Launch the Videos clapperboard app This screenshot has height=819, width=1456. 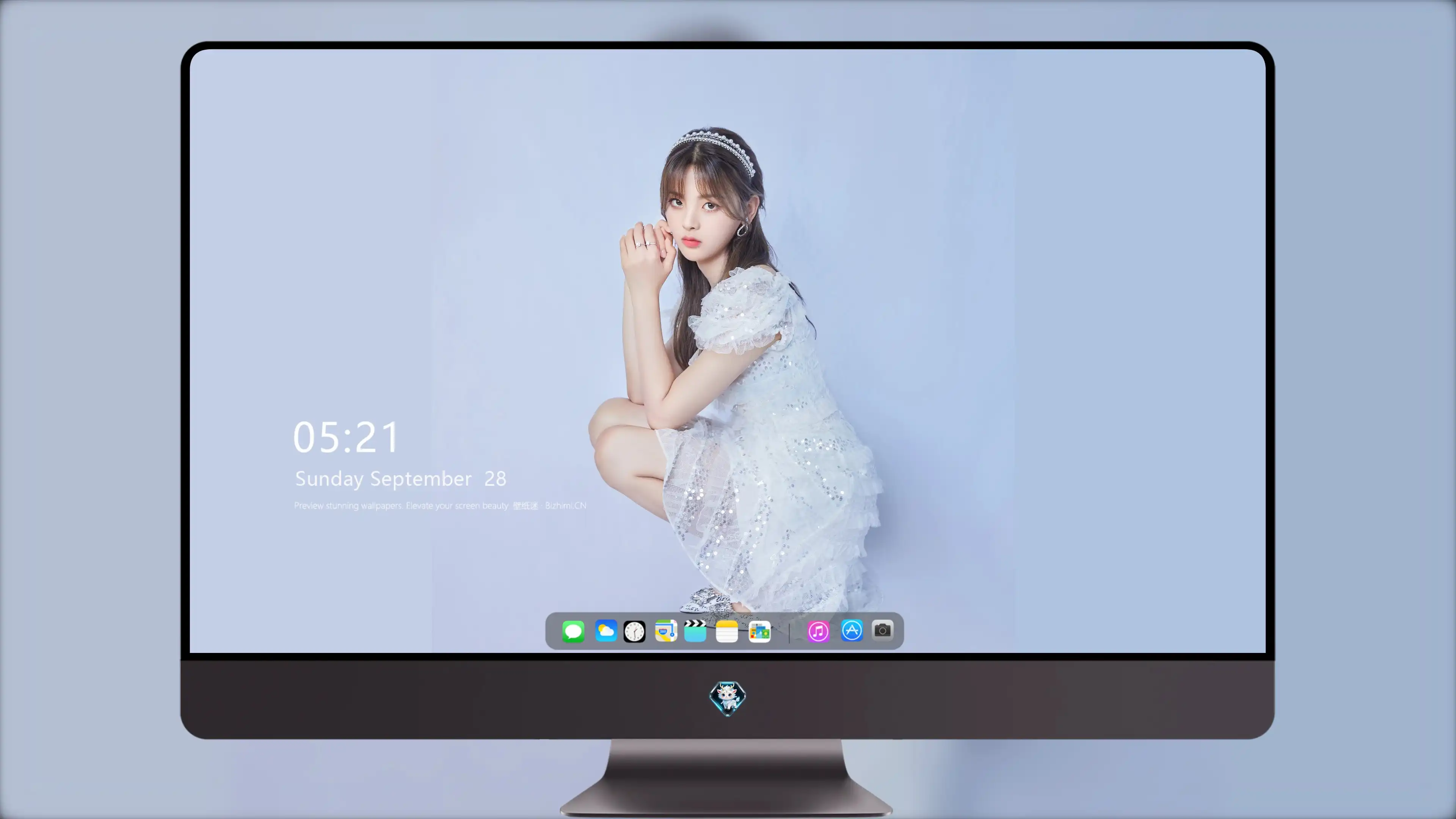coord(695,631)
